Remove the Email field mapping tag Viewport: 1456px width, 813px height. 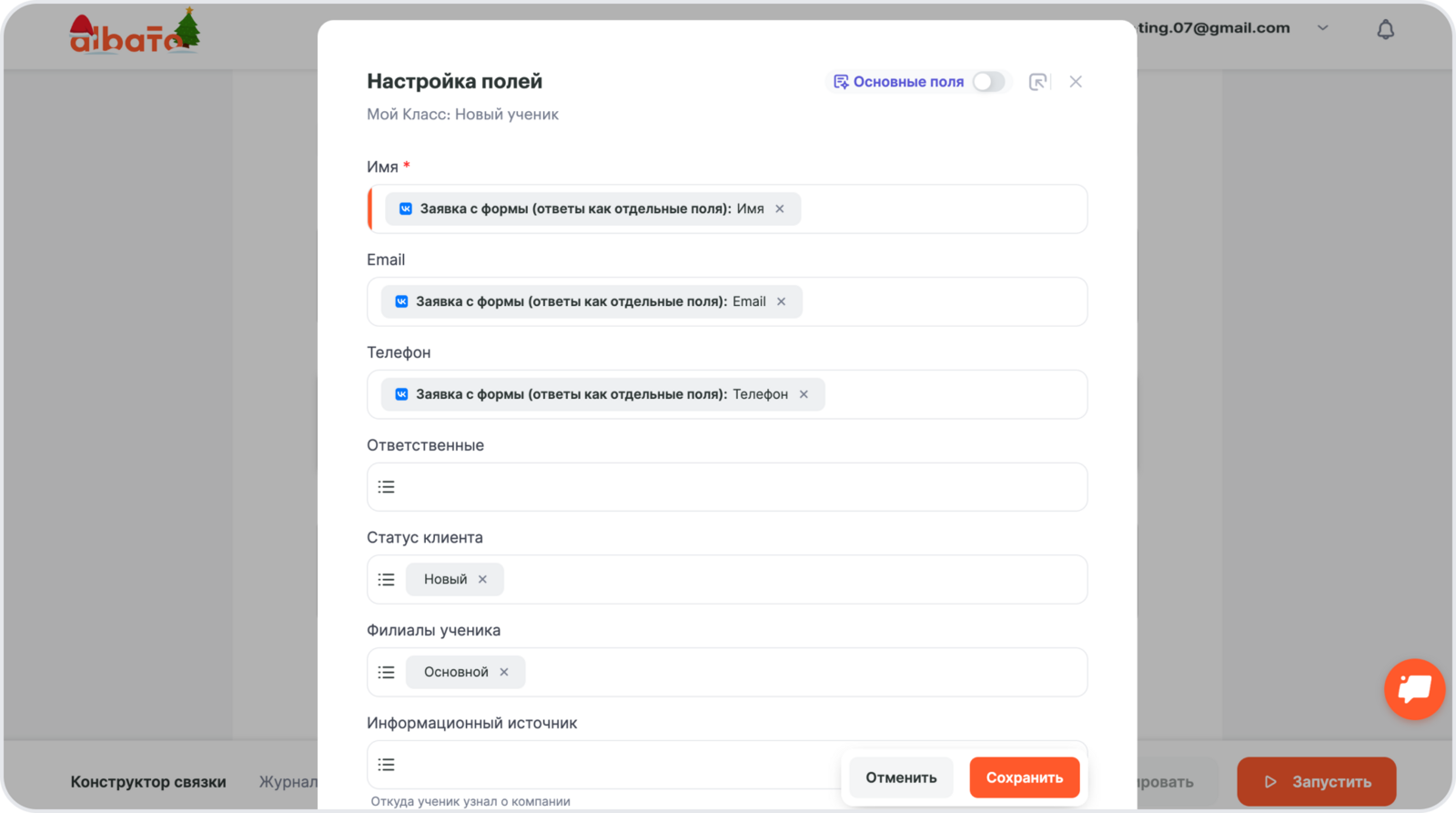pos(781,302)
